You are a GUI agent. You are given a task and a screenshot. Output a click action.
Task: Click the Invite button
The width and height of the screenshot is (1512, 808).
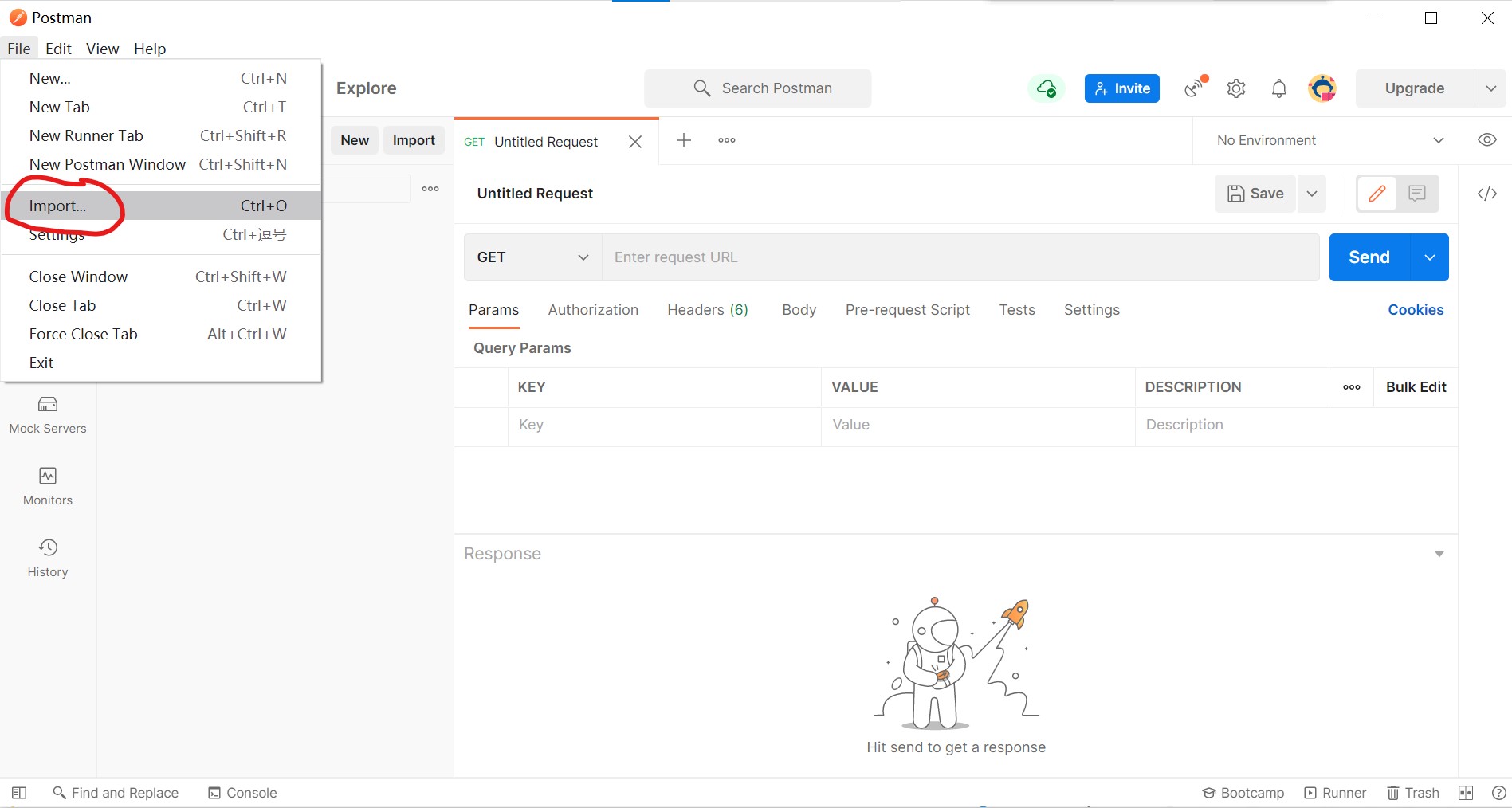tap(1121, 88)
